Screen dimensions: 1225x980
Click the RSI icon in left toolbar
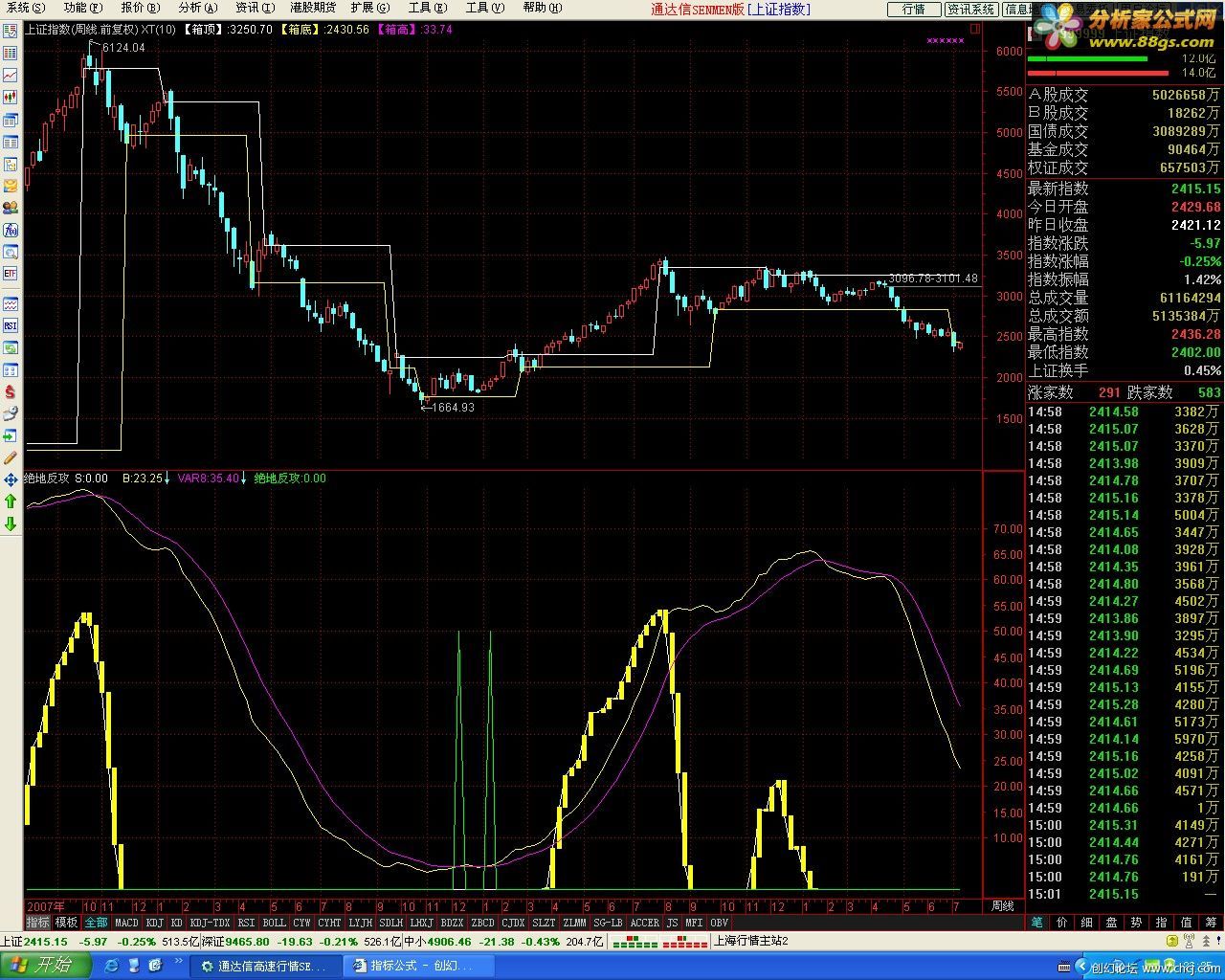(11, 325)
